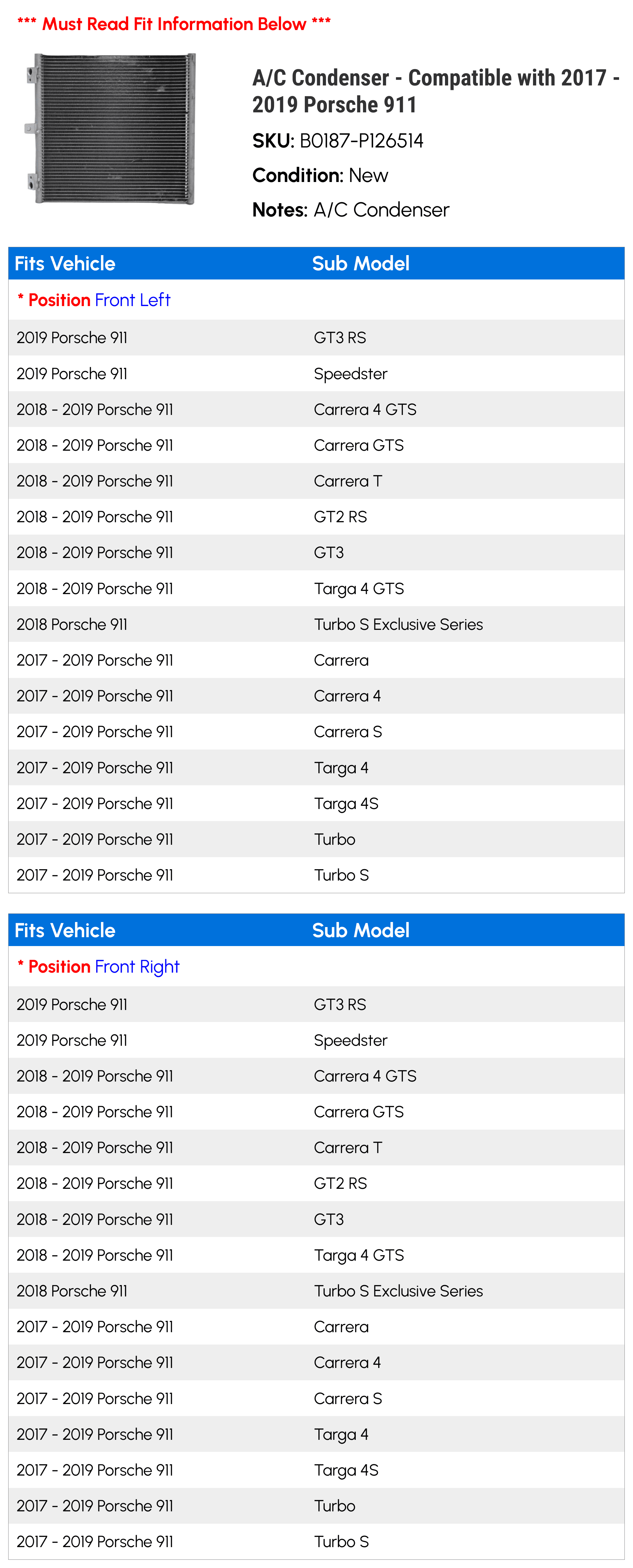This screenshot has height=1568, width=633.
Task: Click the A/C Condenser product title
Action: (x=435, y=91)
